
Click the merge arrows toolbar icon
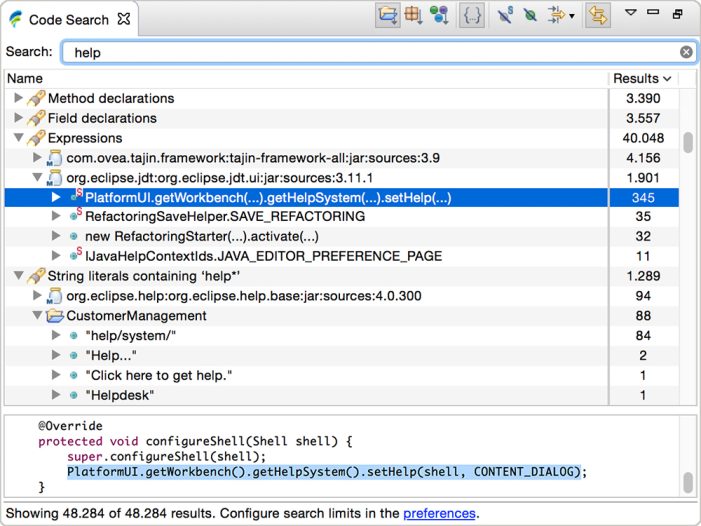tap(556, 16)
